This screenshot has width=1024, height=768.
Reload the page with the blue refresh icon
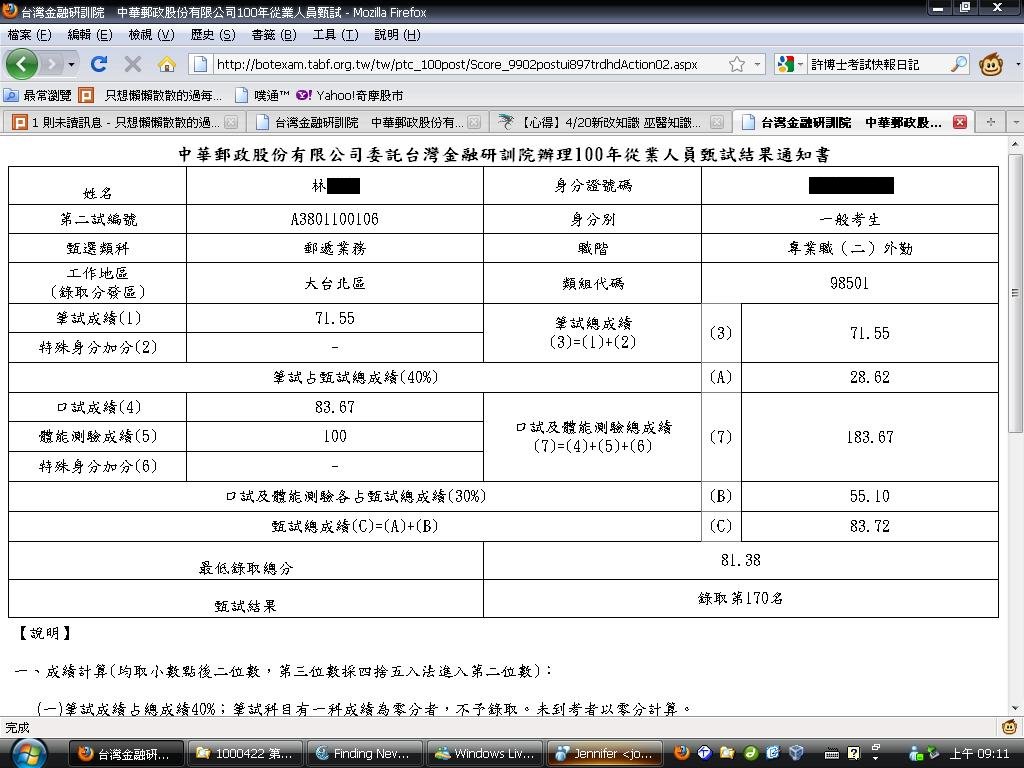pyautogui.click(x=99, y=63)
